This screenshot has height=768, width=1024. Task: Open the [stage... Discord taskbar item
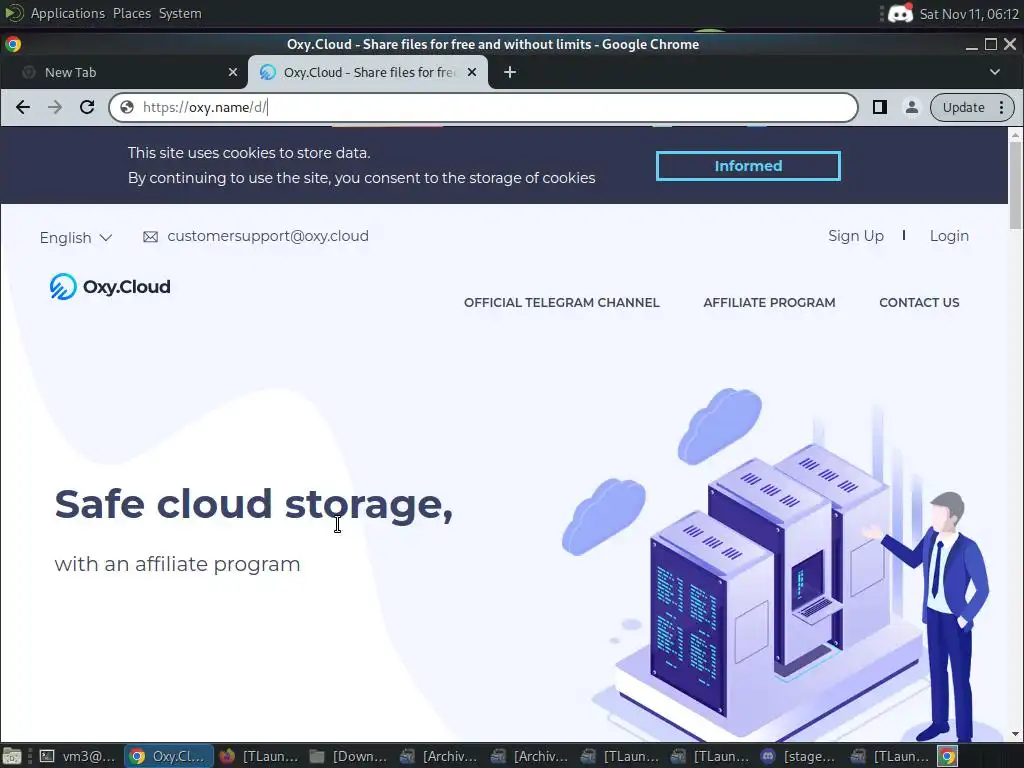pos(799,756)
